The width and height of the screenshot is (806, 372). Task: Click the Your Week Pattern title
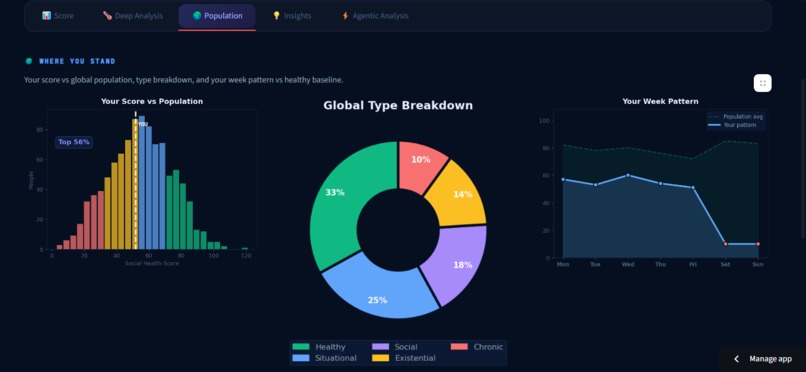660,101
